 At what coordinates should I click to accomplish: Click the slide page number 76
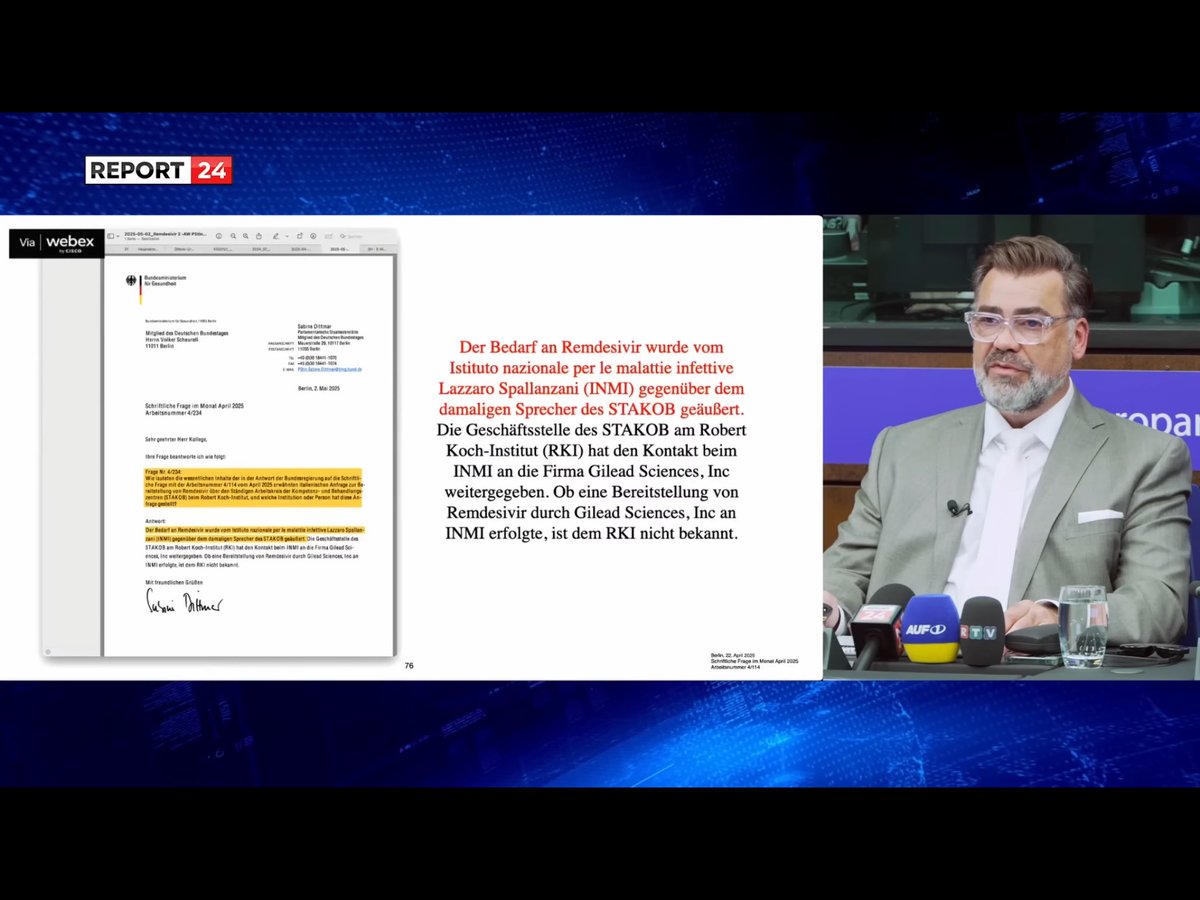coord(409,665)
